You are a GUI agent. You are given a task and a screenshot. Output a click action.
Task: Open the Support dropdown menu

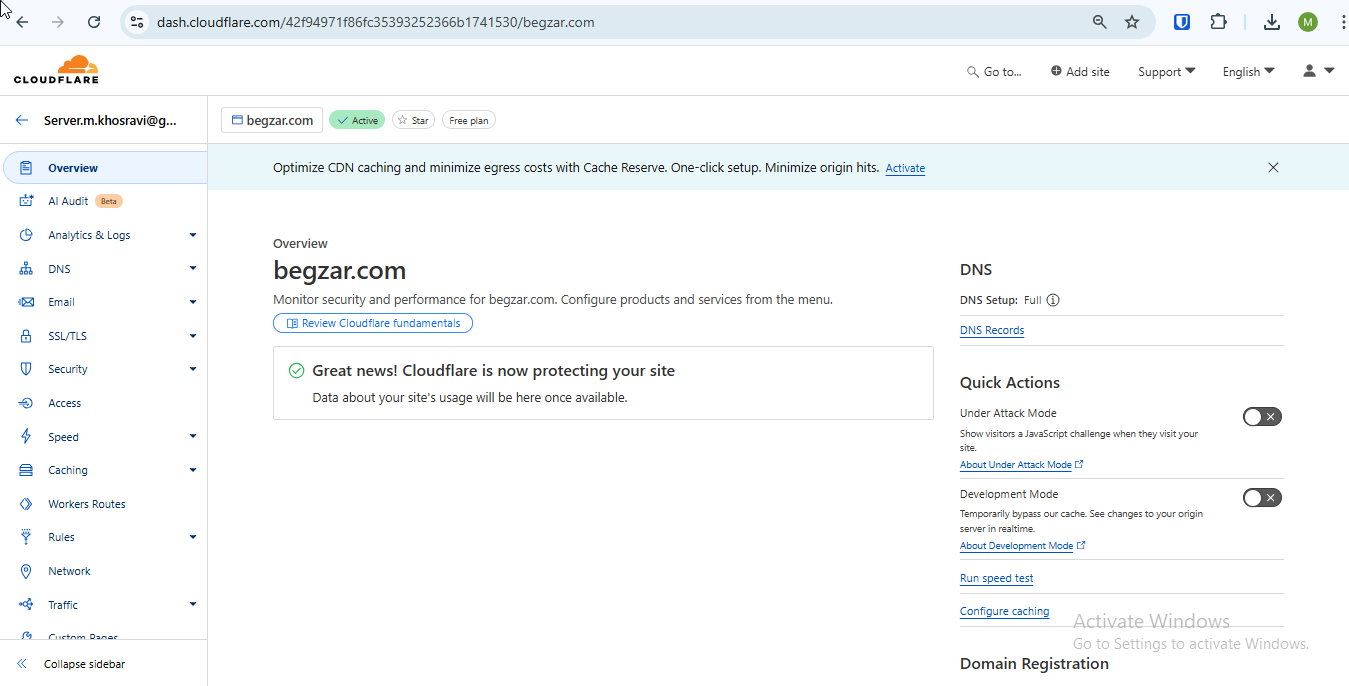(1166, 72)
